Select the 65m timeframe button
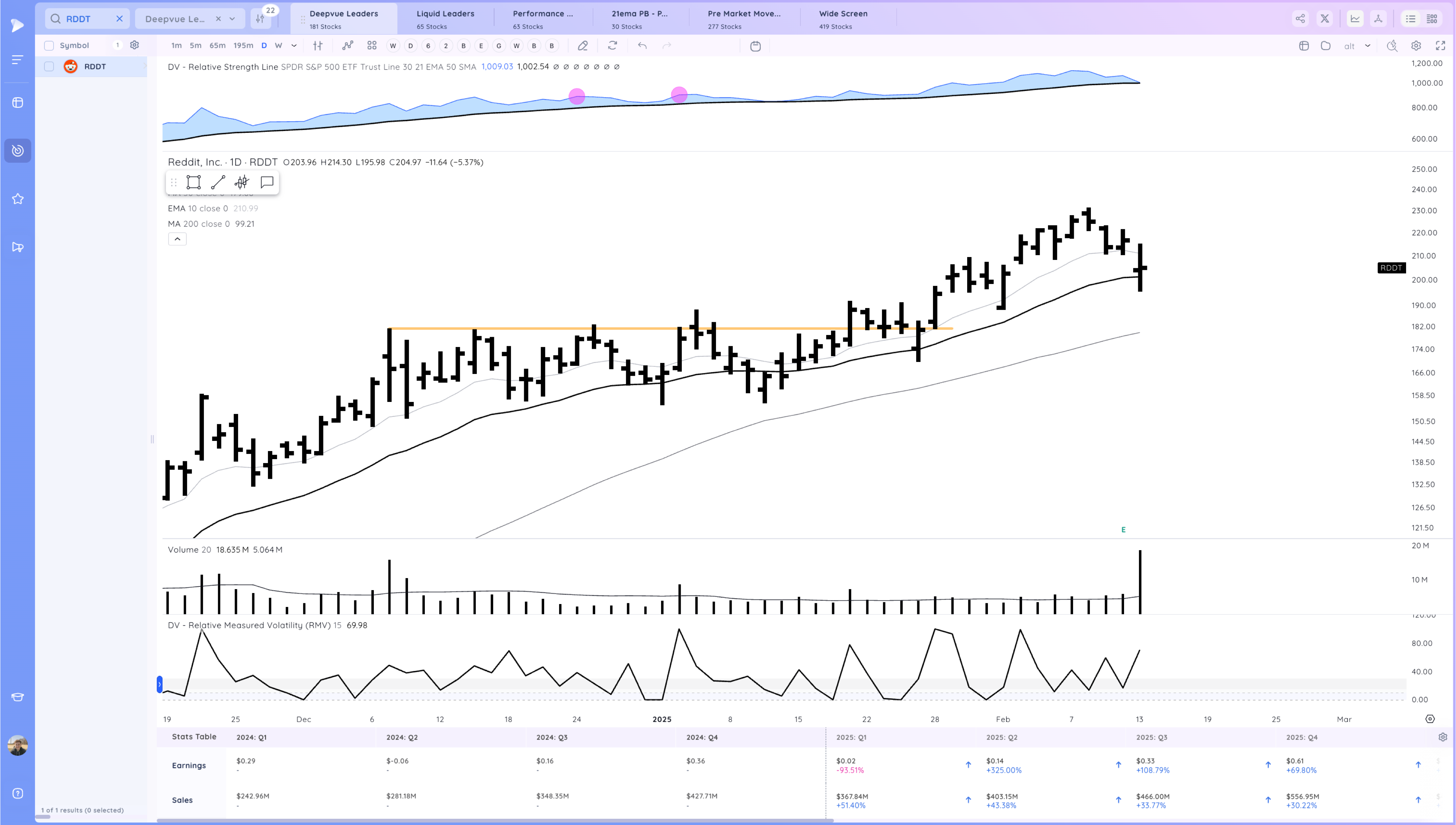 point(217,46)
